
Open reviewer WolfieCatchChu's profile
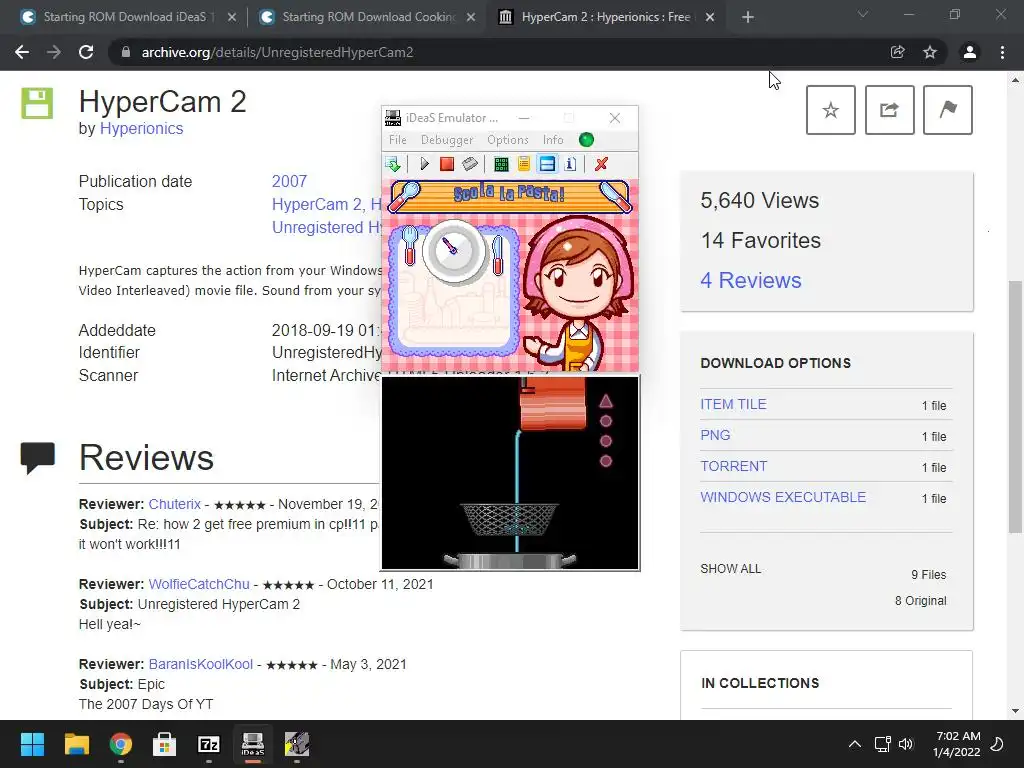[x=199, y=584]
